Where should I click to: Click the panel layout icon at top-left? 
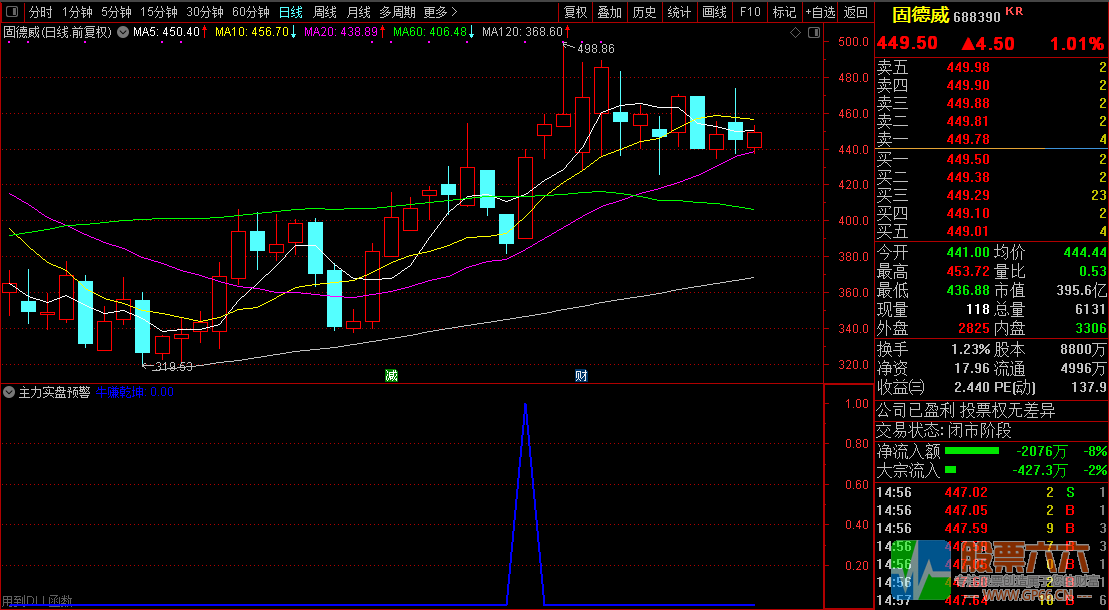pyautogui.click(x=11, y=12)
